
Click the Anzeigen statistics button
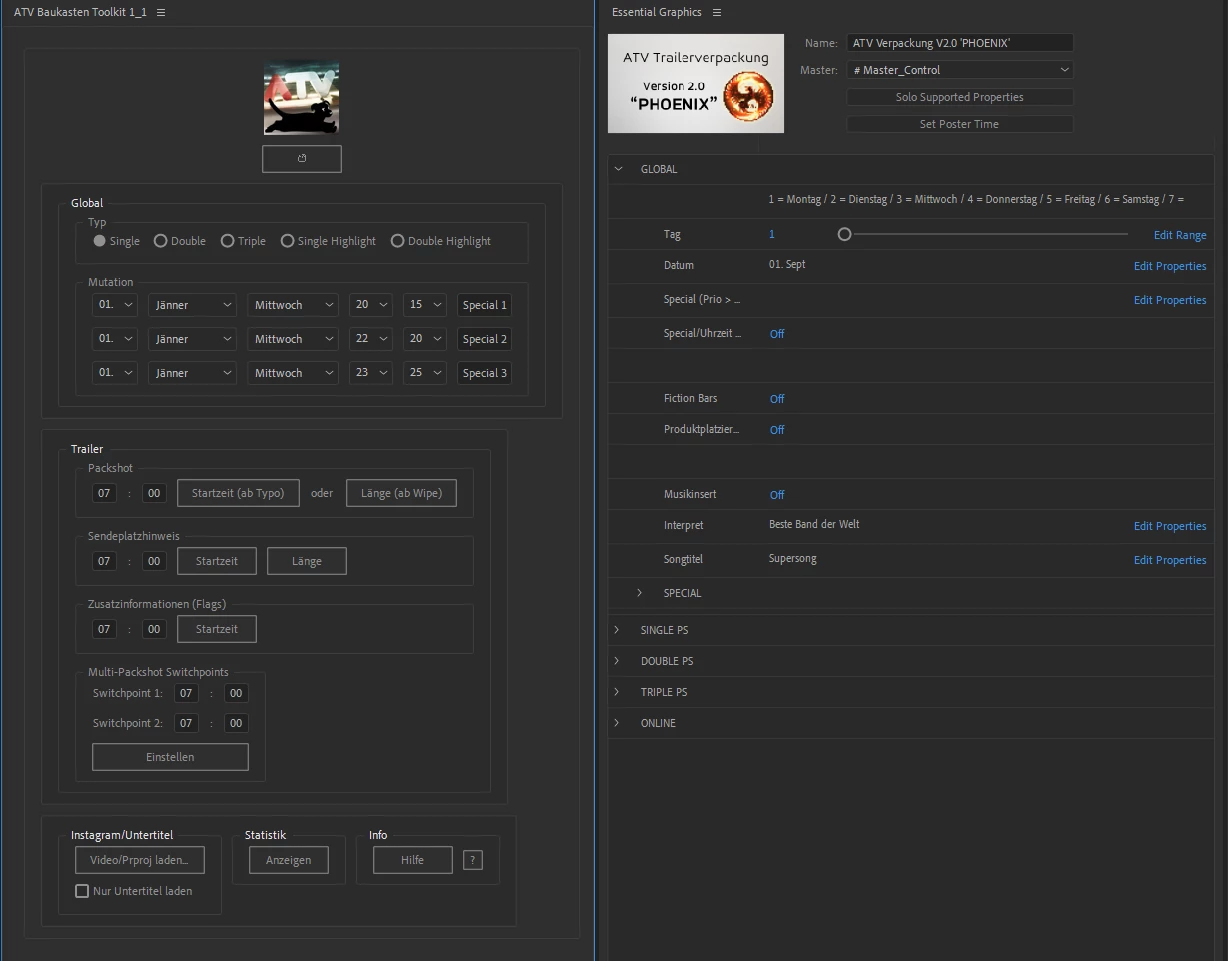tap(289, 860)
